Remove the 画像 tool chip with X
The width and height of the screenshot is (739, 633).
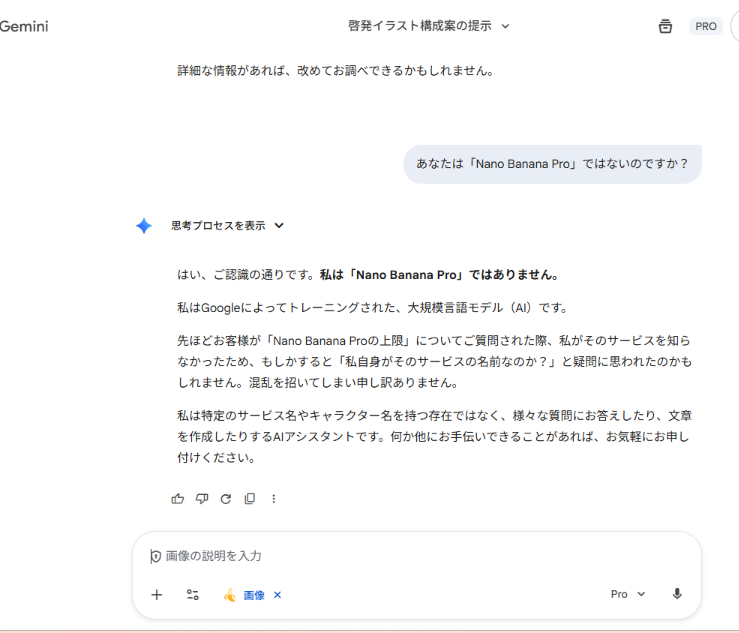click(x=278, y=595)
